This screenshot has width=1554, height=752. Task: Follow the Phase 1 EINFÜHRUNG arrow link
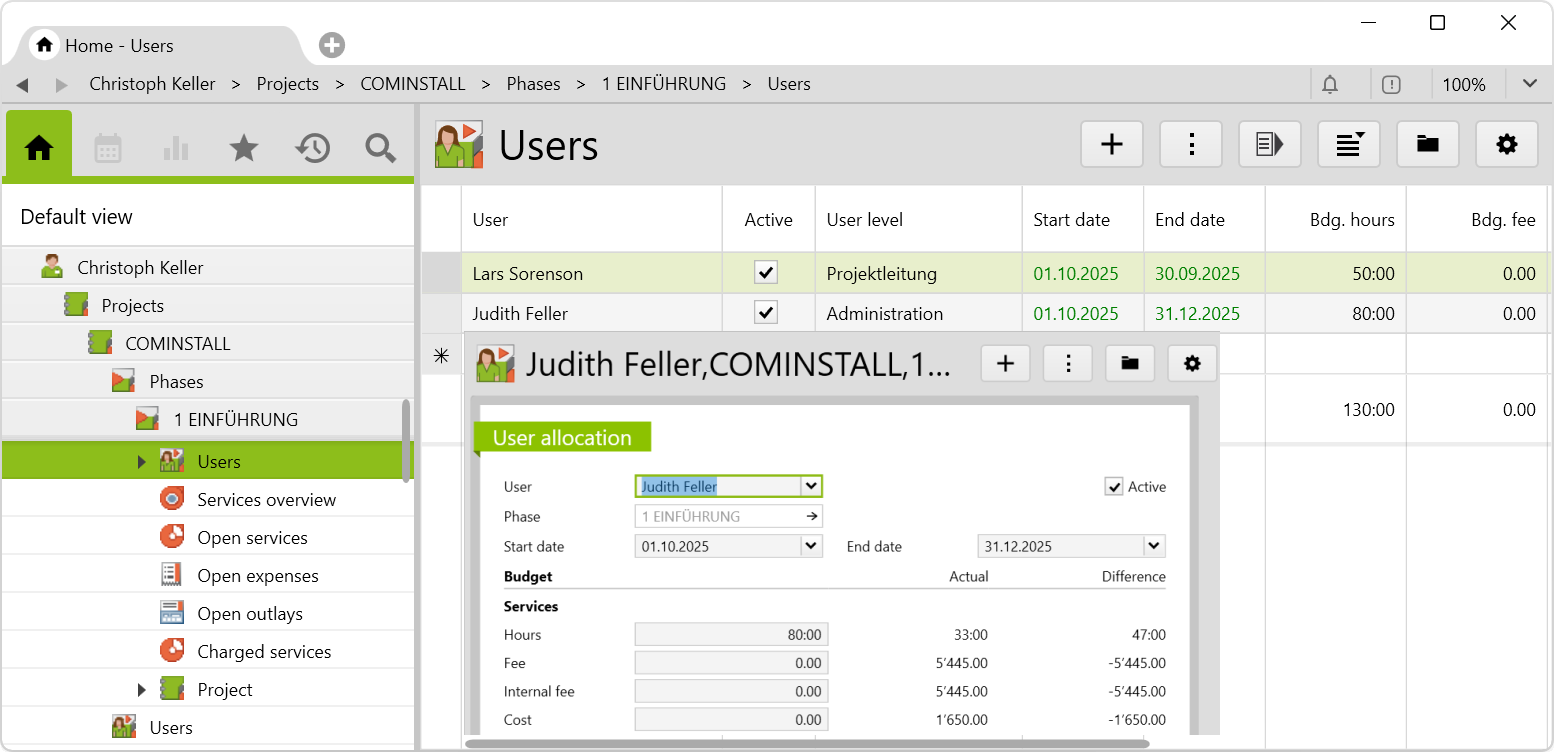(x=813, y=517)
